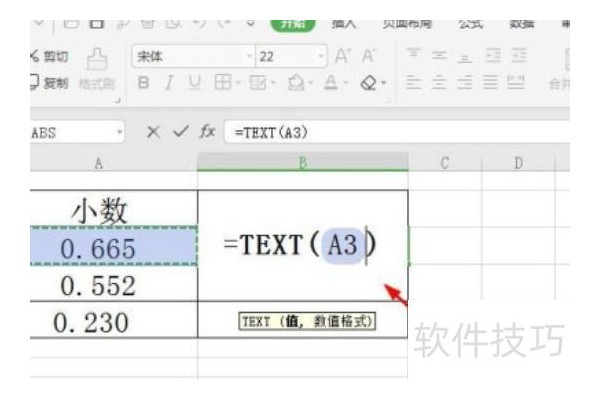The image size is (600, 400).
Task: Click the clear eraser icon
Action: point(368,82)
